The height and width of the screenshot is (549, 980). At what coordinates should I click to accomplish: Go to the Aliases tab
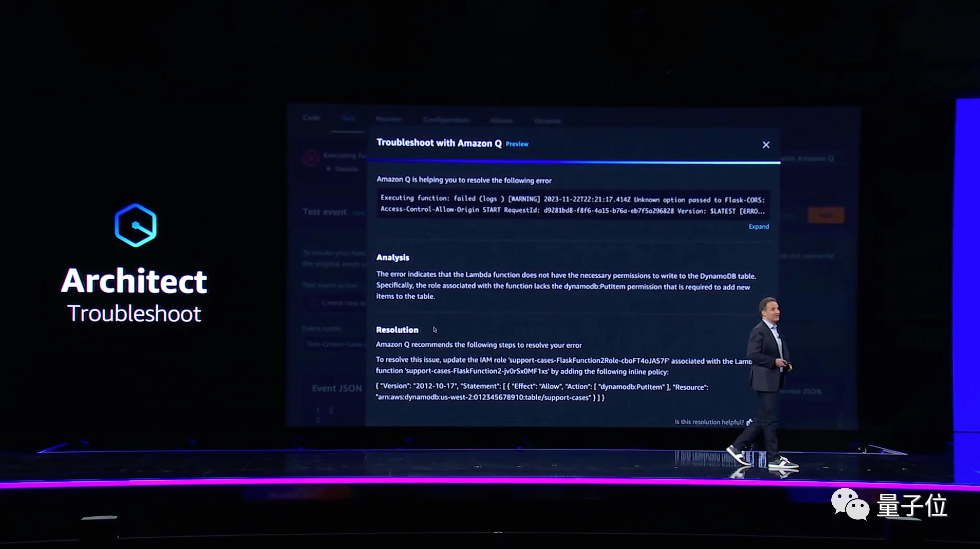[x=502, y=119]
